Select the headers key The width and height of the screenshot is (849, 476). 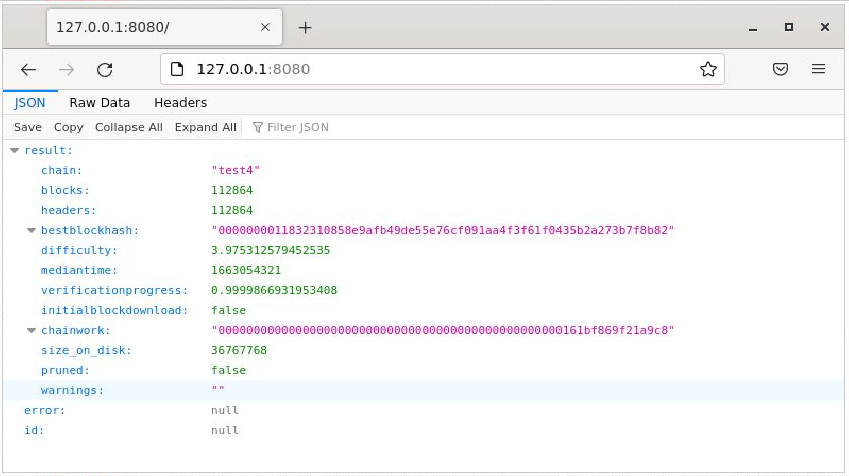click(68, 210)
